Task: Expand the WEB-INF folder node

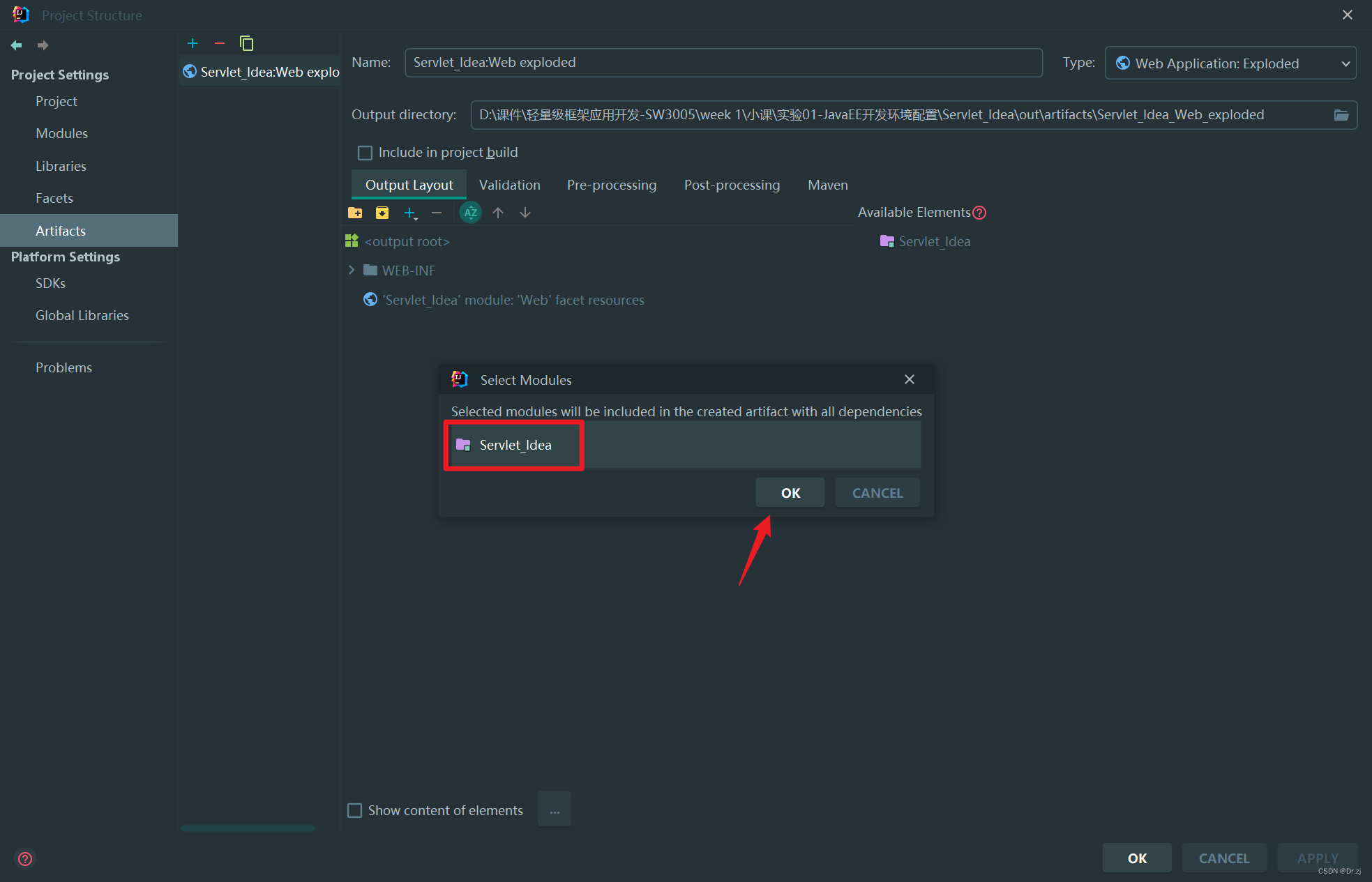Action: click(352, 270)
